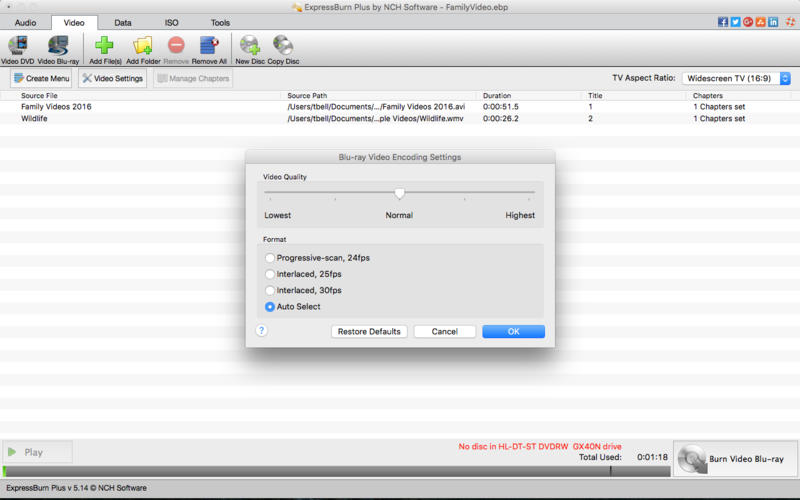Select Progressive-scan, 24fps format
The image size is (800, 500).
tap(270, 258)
